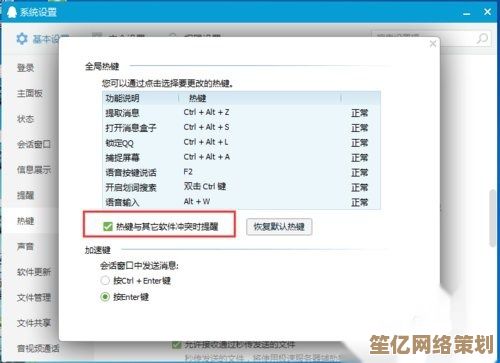Screen dimensions: 500x363
Task: Open the 主面板 settings section
Action: 30,93
